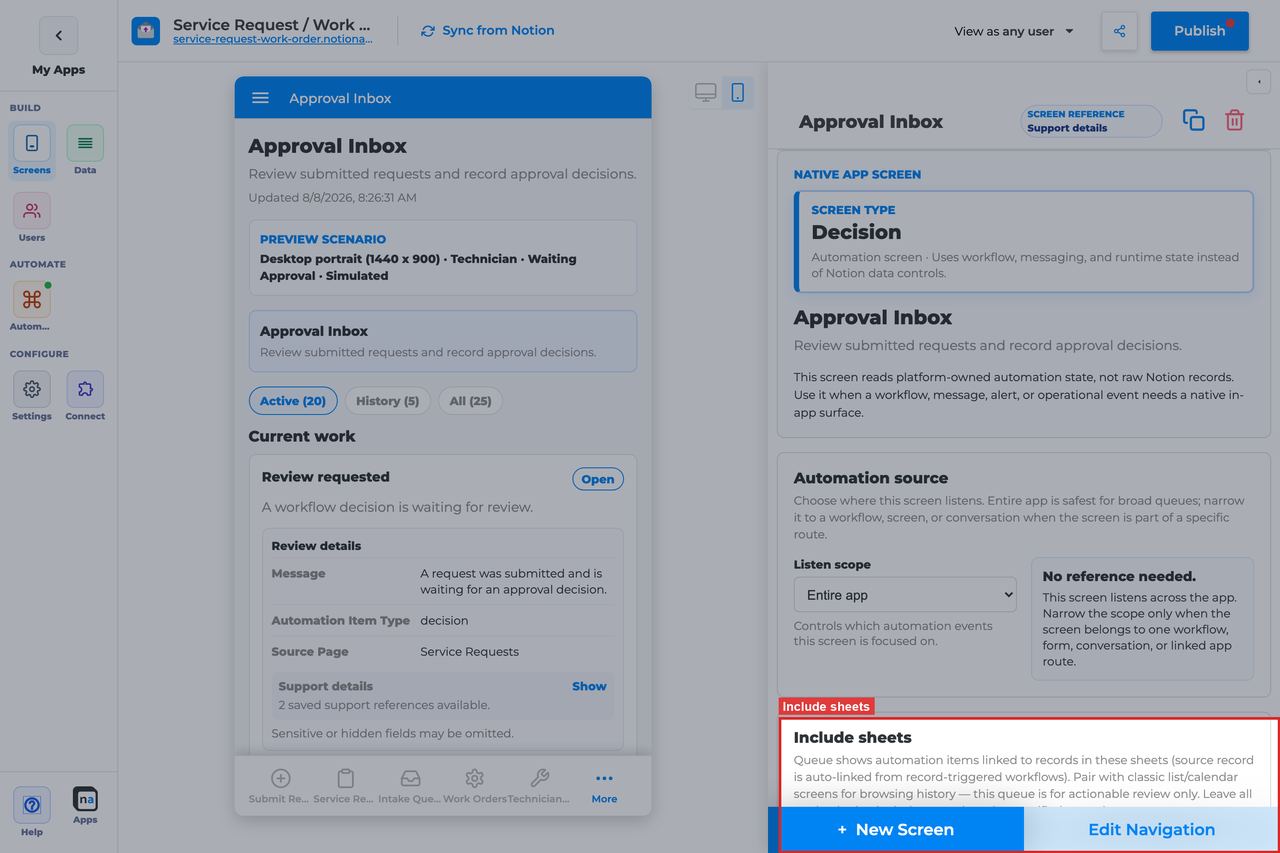Open the View as any user dropdown
The width and height of the screenshot is (1280, 853).
[x=1014, y=31]
